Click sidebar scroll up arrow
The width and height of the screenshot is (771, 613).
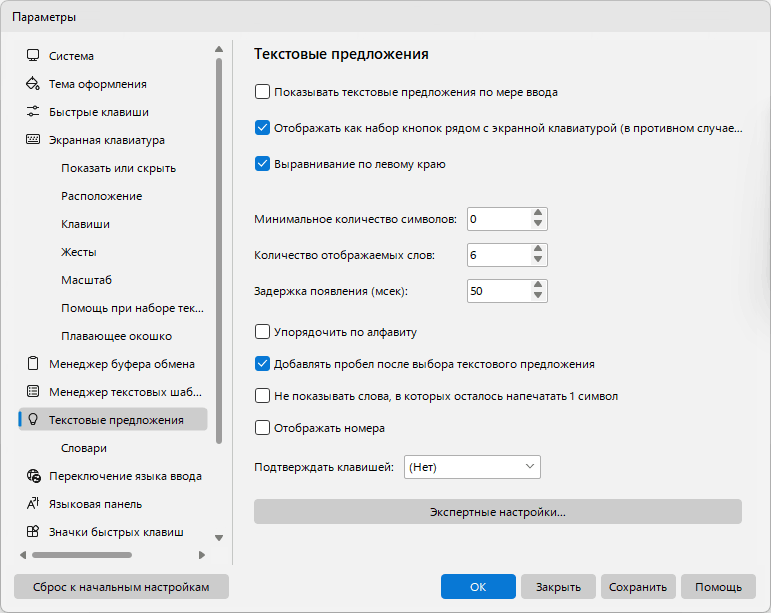coord(219,49)
